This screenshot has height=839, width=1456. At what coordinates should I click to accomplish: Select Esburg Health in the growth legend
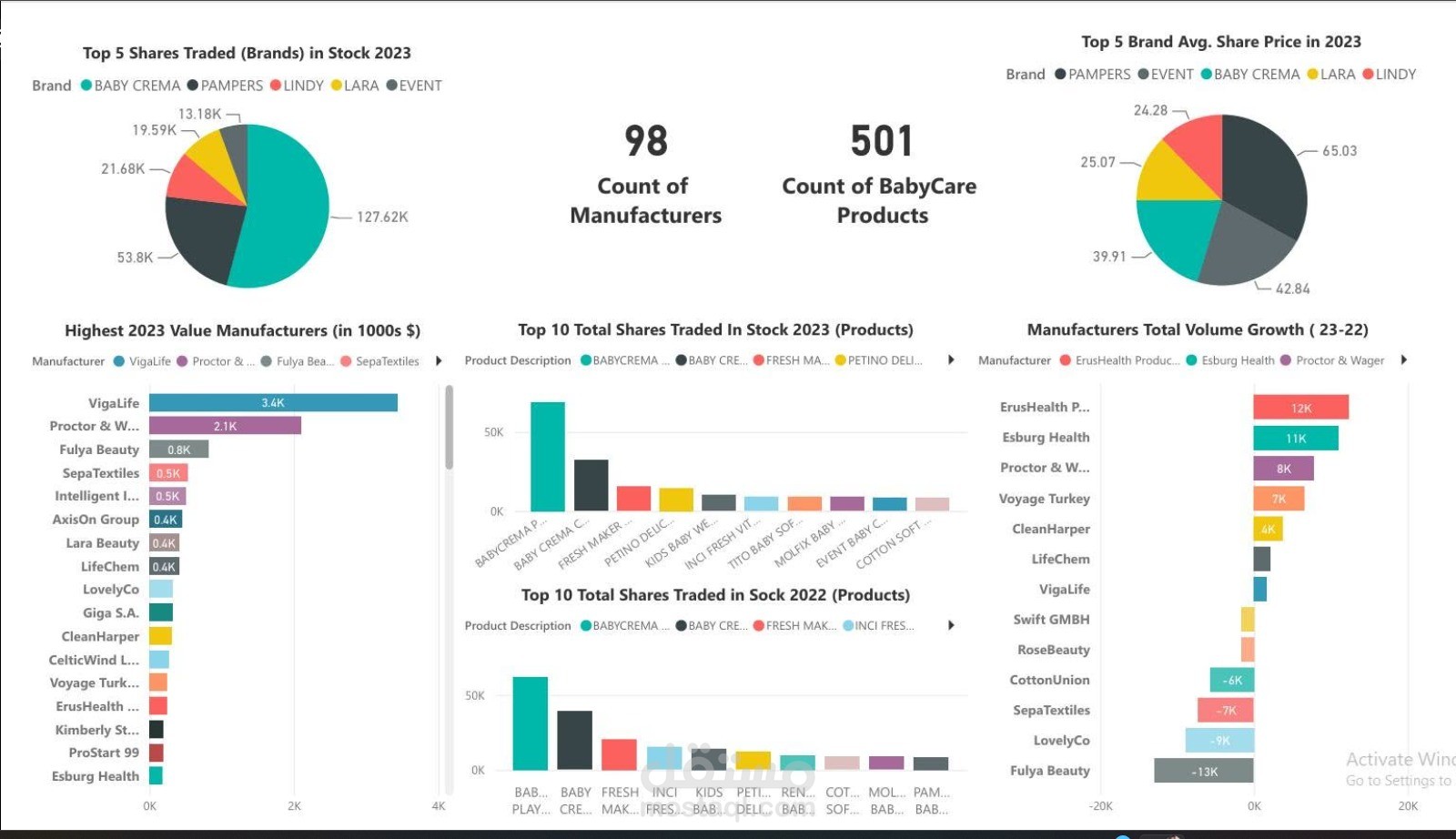pos(1230,360)
